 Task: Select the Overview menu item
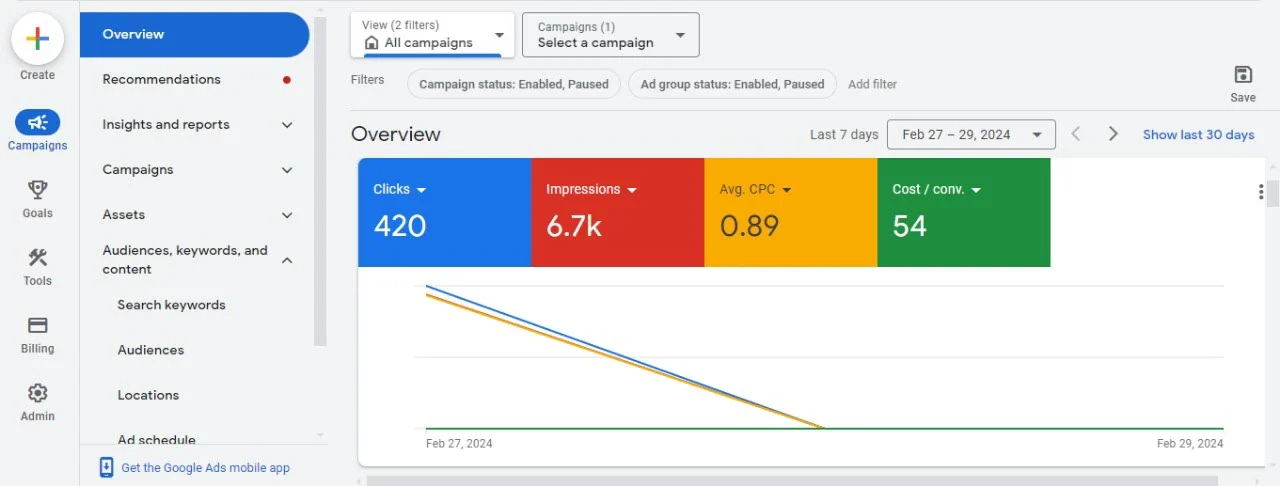coord(195,34)
